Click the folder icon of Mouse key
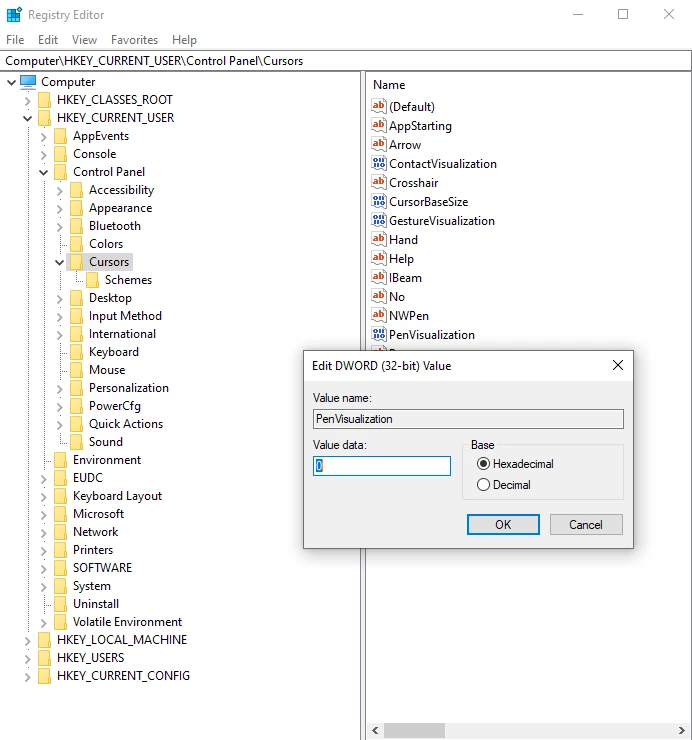 point(76,370)
